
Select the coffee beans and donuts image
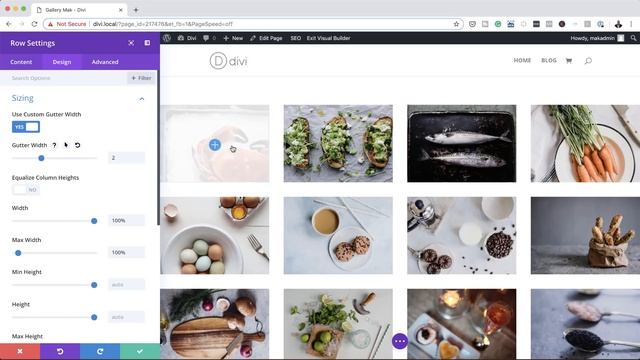[x=462, y=236]
